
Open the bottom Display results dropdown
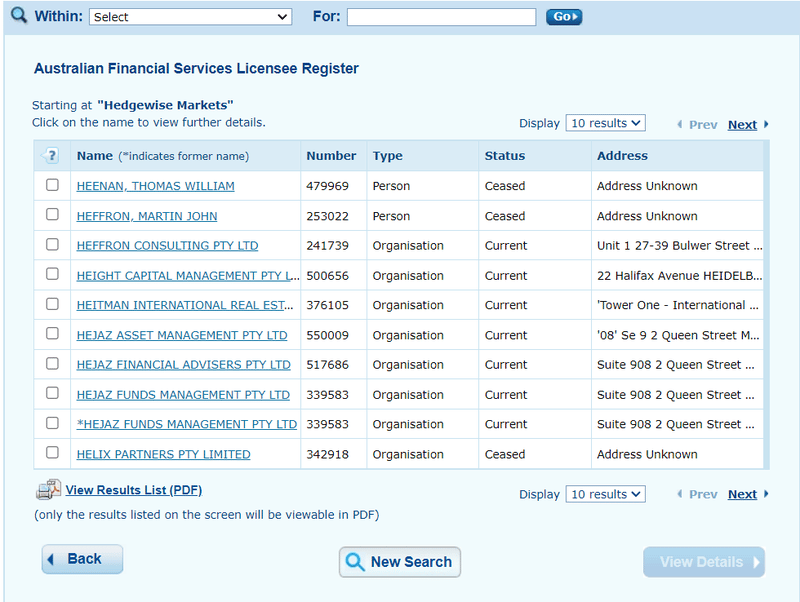point(605,494)
